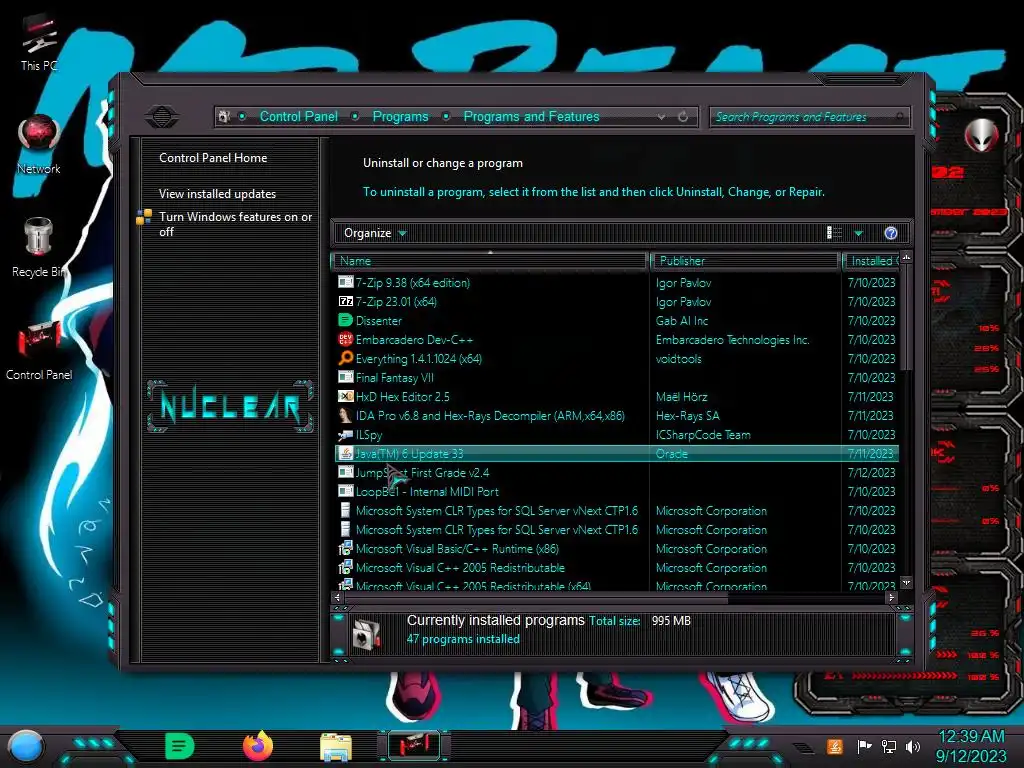Image resolution: width=1024 pixels, height=768 pixels.
Task: Click the Gab AI Inc publisher cell
Action: 682,321
